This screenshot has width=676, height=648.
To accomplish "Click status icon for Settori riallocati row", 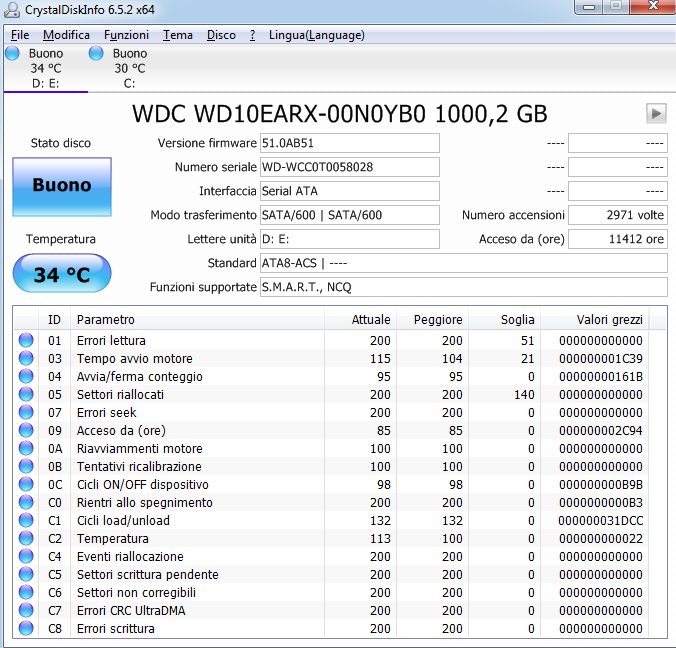I will click(x=25, y=395).
